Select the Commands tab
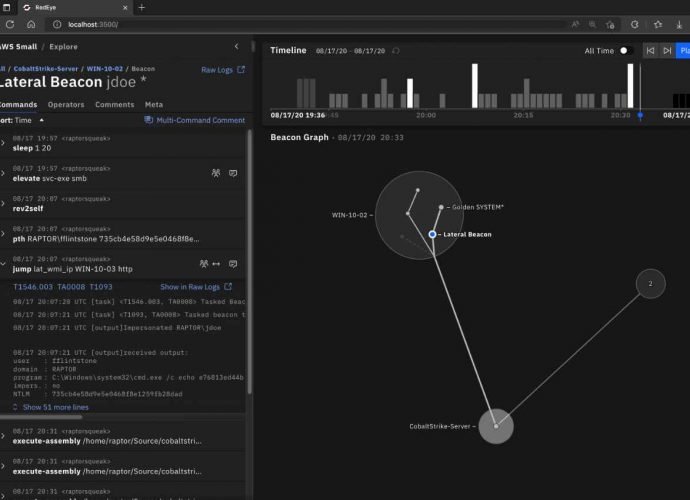The height and width of the screenshot is (500, 690). [x=18, y=104]
